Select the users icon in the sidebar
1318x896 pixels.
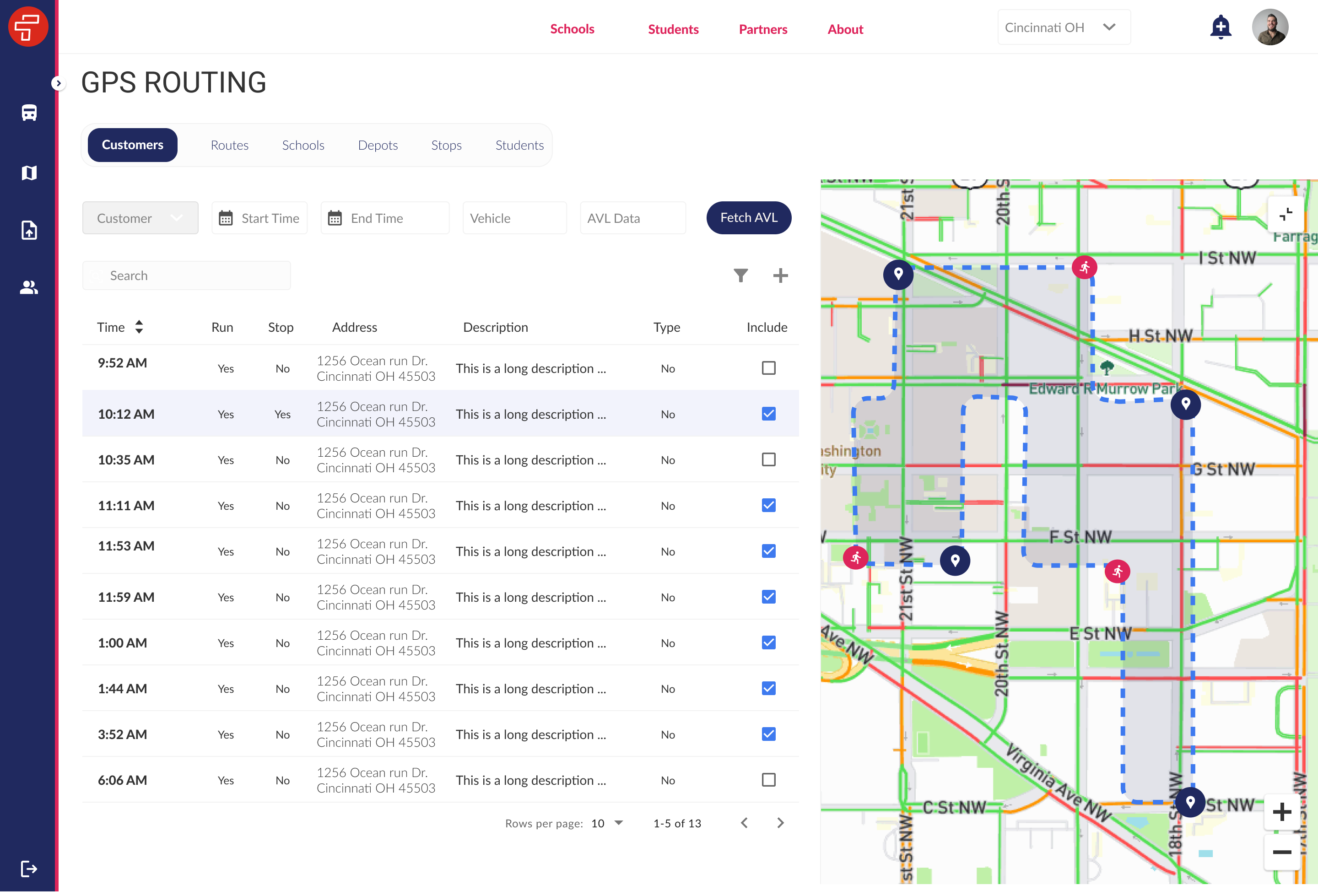29,287
